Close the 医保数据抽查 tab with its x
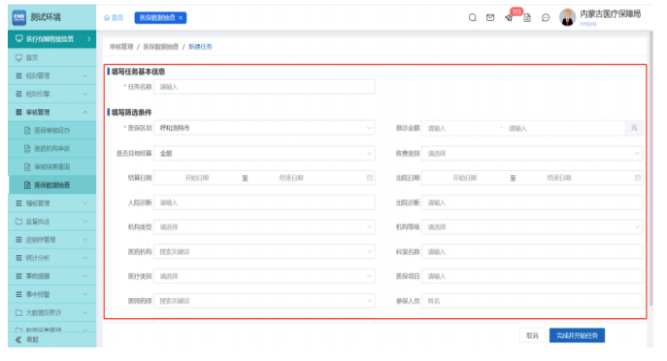 (x=180, y=18)
